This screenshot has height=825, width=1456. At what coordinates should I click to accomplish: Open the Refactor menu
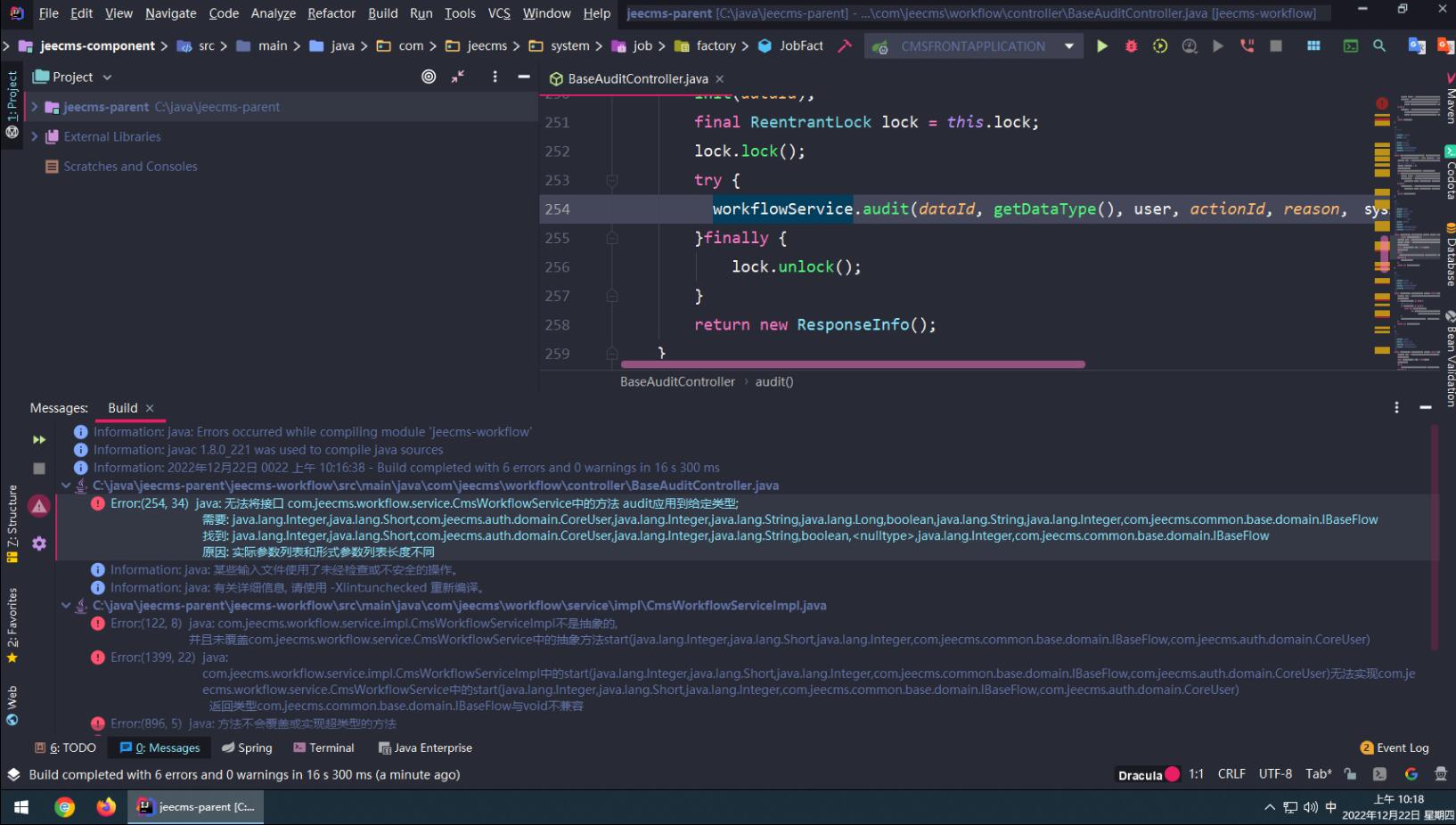pos(331,13)
